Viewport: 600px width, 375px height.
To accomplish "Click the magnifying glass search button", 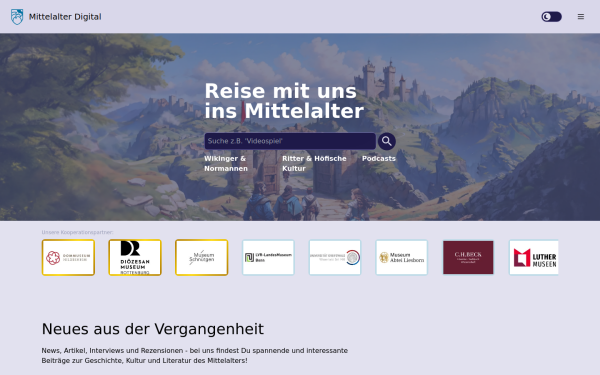I will point(386,141).
